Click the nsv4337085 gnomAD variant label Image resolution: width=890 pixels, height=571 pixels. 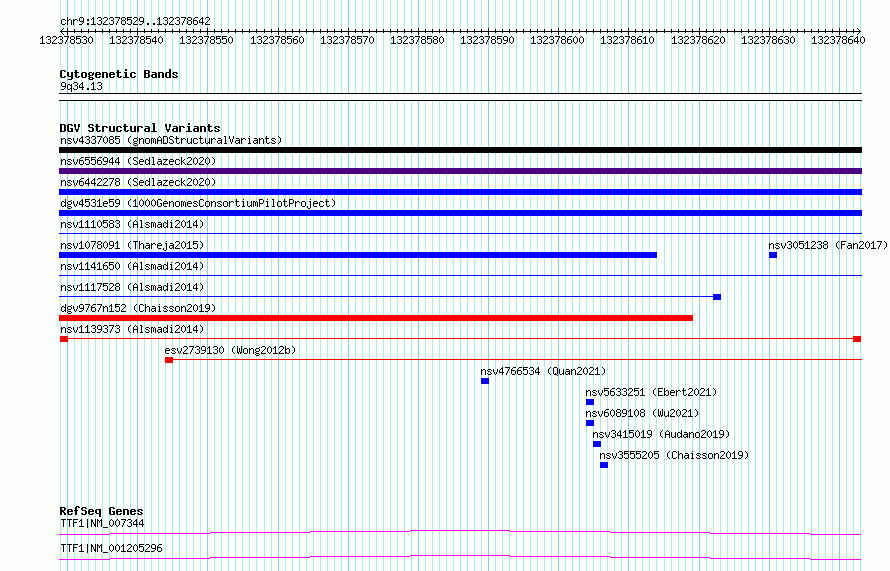pos(171,140)
